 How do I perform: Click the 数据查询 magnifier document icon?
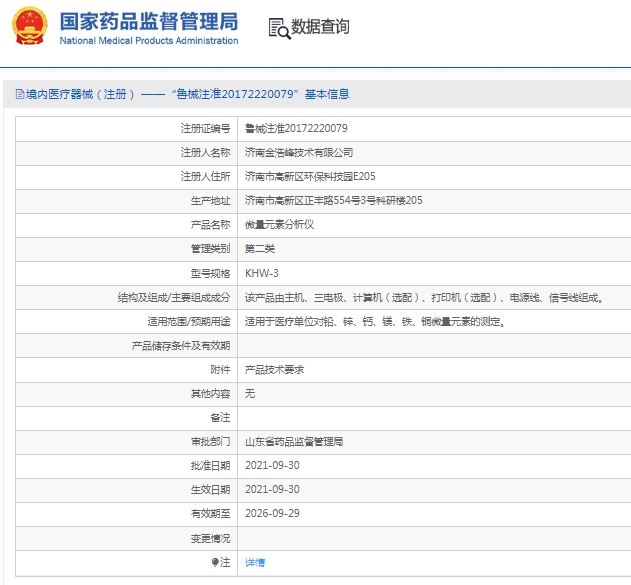279,29
